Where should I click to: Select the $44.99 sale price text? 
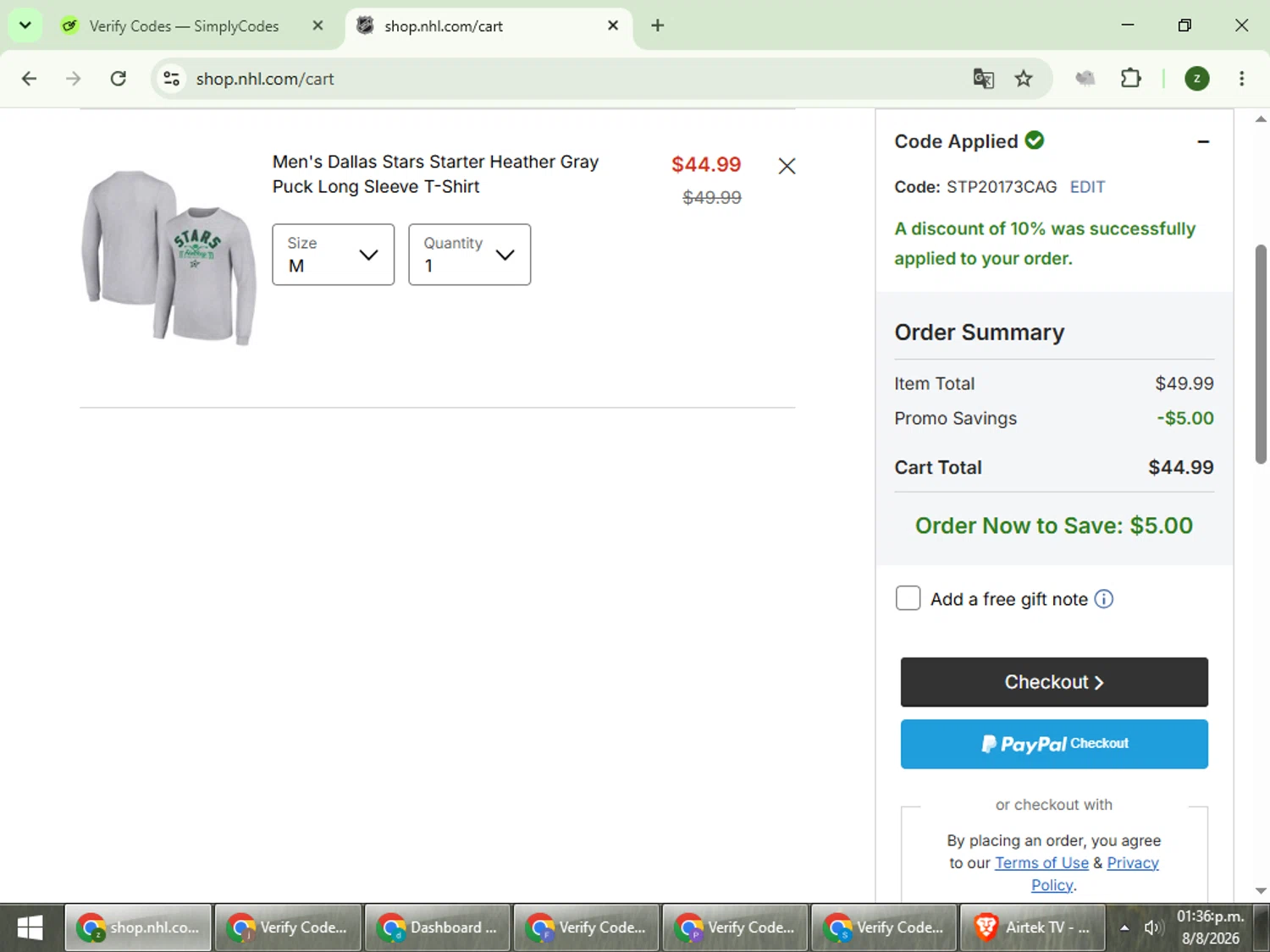pos(706,164)
